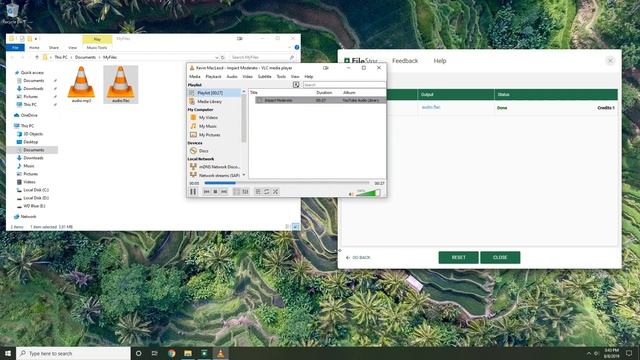Open the audio.flac output link in FileStar
This screenshot has width=640, height=360.
(x=431, y=107)
